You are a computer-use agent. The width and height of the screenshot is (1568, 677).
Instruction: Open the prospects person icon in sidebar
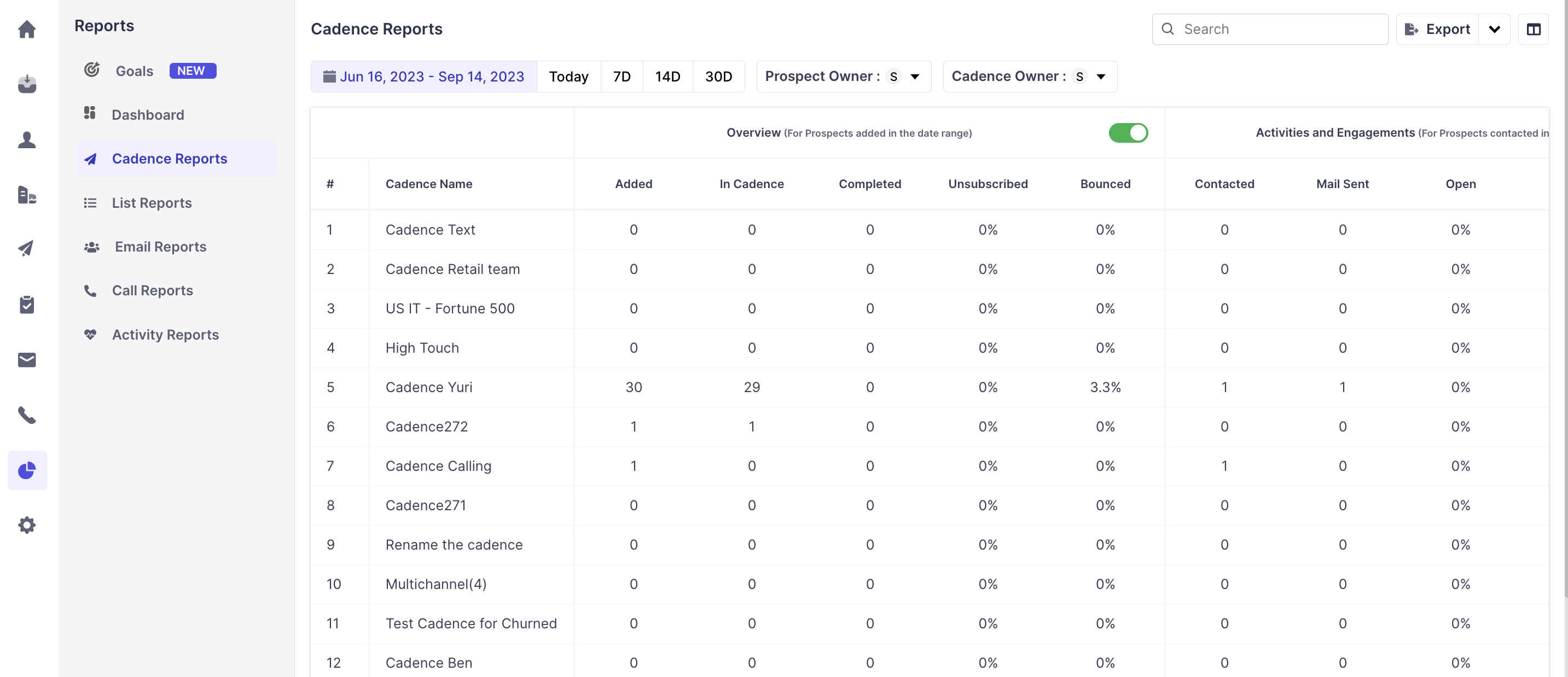(x=27, y=140)
